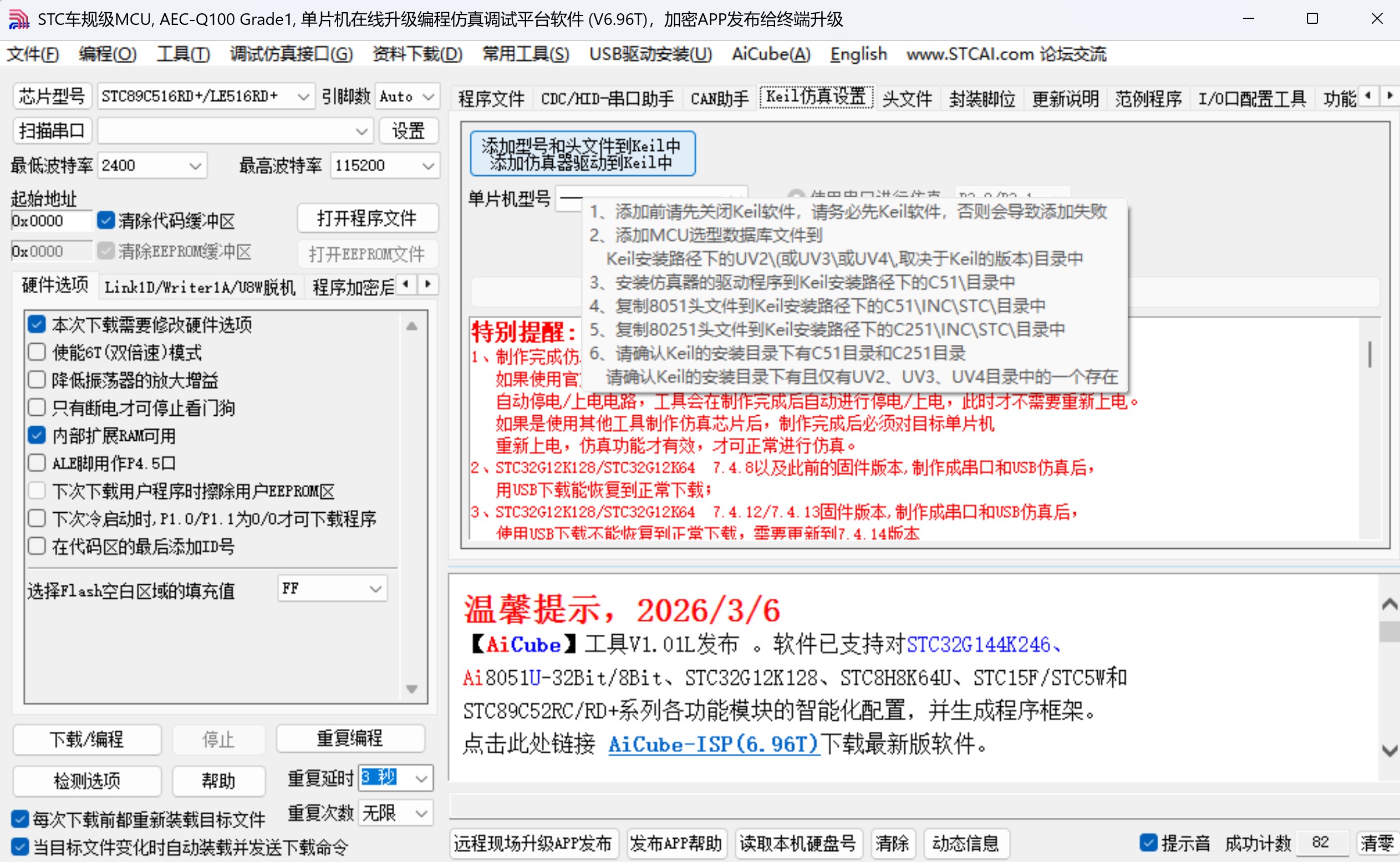The image size is (1400, 862).
Task: Click start address 0x0000 input field
Action: (x=52, y=221)
